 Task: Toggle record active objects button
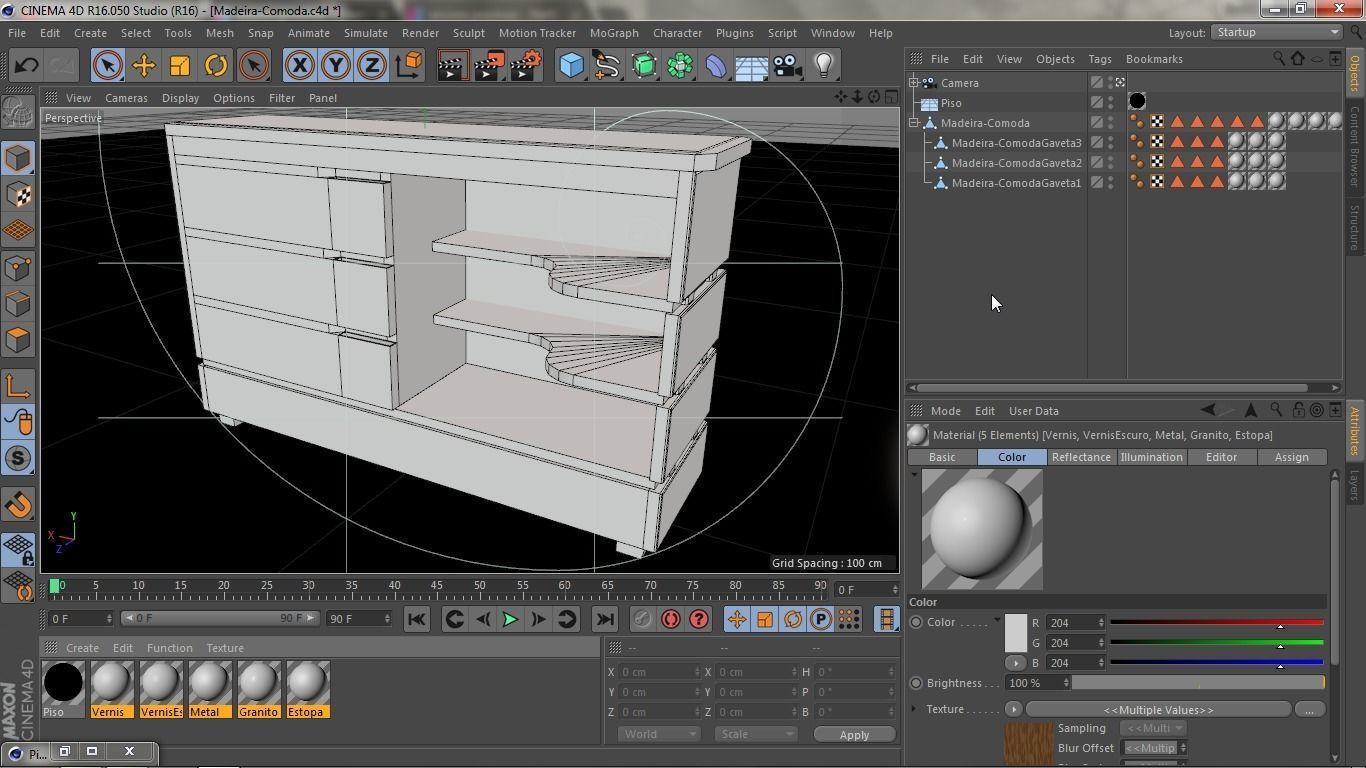coord(642,619)
